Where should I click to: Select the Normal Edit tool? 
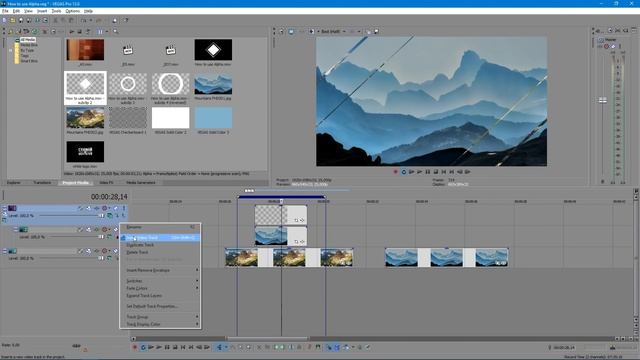(x=220, y=347)
